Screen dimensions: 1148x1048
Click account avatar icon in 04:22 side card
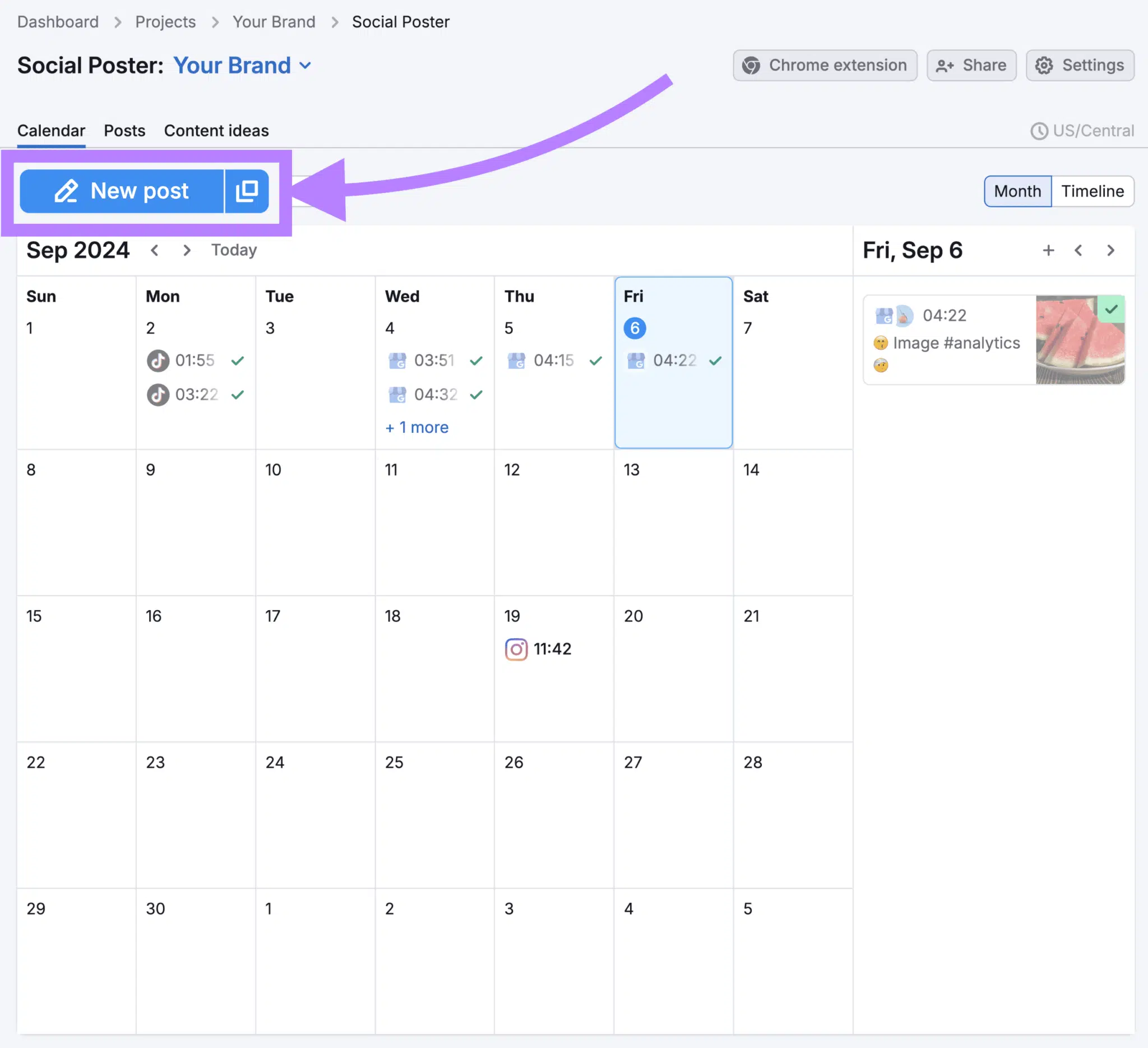click(x=904, y=316)
